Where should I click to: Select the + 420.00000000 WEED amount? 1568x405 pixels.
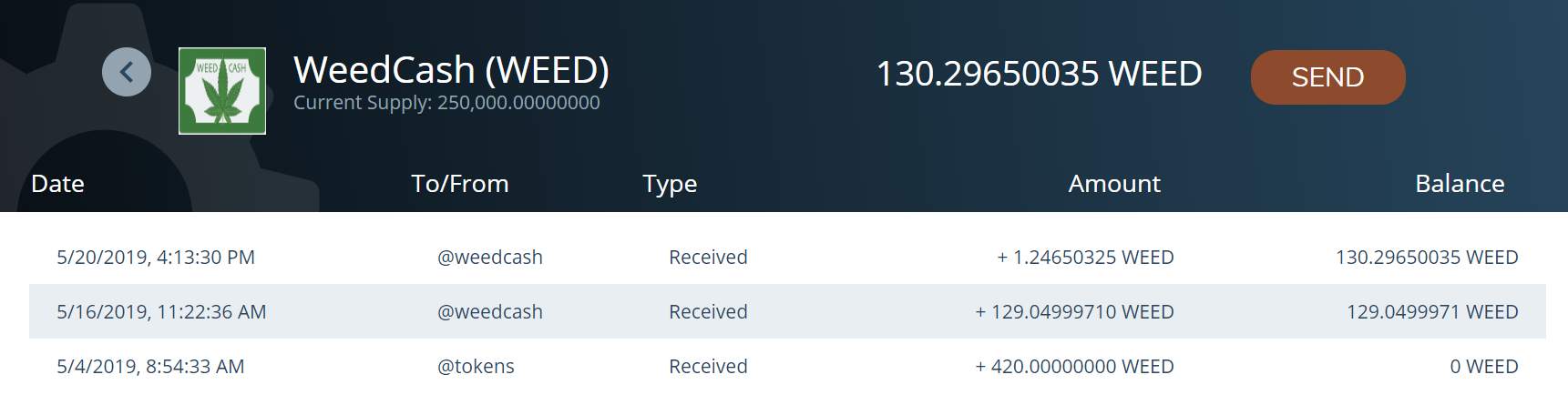point(1074,367)
